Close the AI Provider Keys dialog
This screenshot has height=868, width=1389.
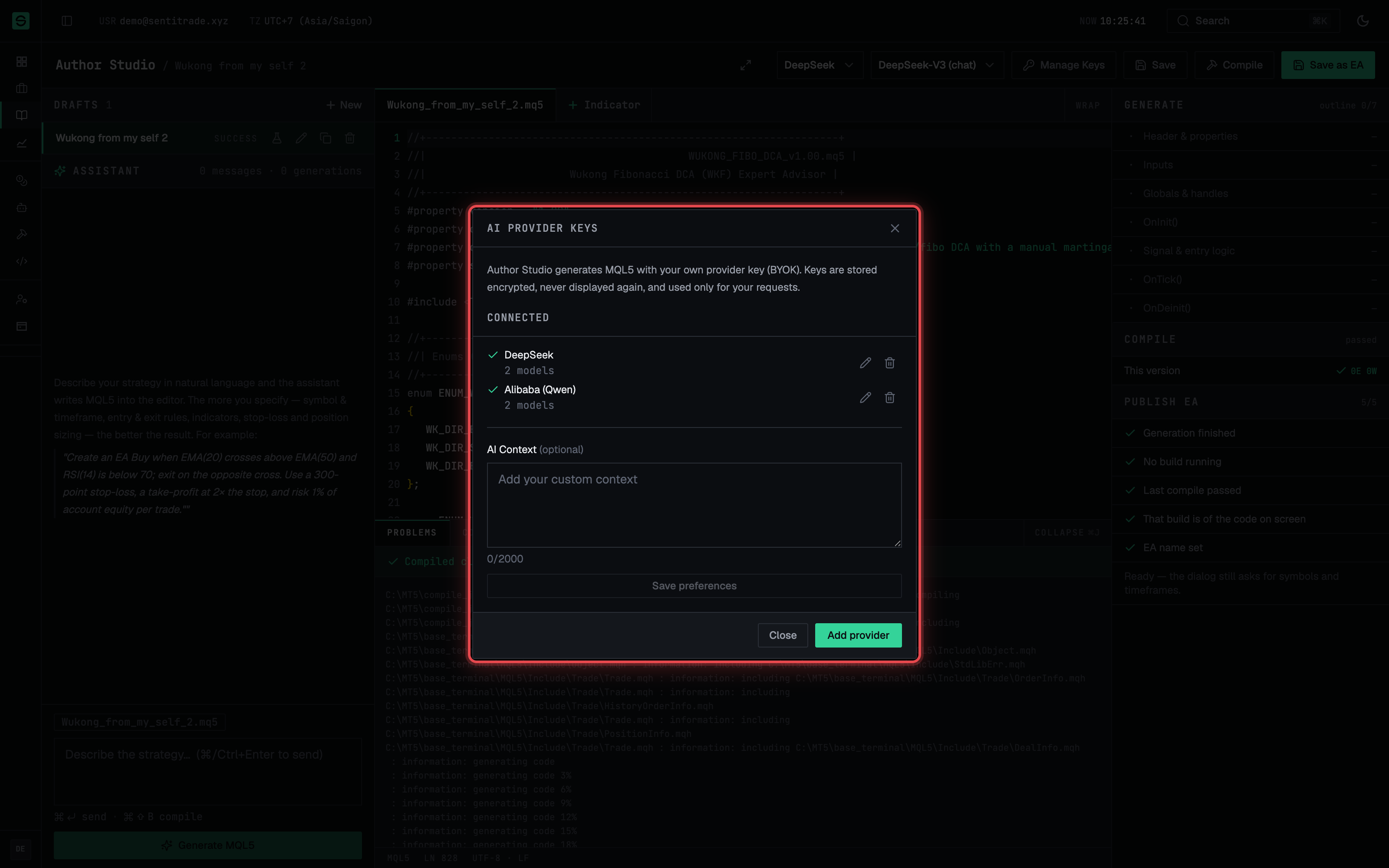coord(895,228)
